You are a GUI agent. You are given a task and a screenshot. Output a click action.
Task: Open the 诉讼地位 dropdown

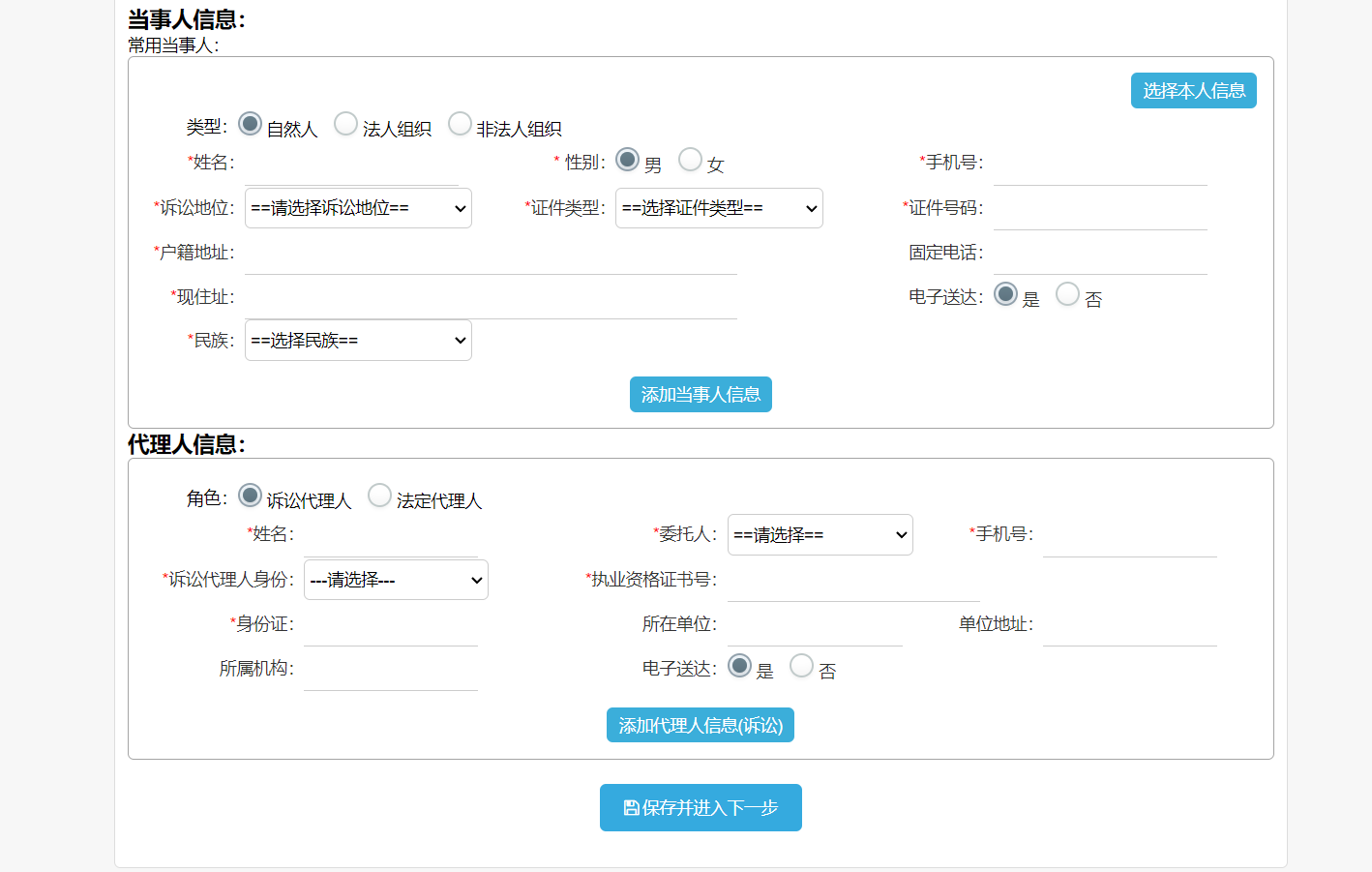tap(358, 208)
